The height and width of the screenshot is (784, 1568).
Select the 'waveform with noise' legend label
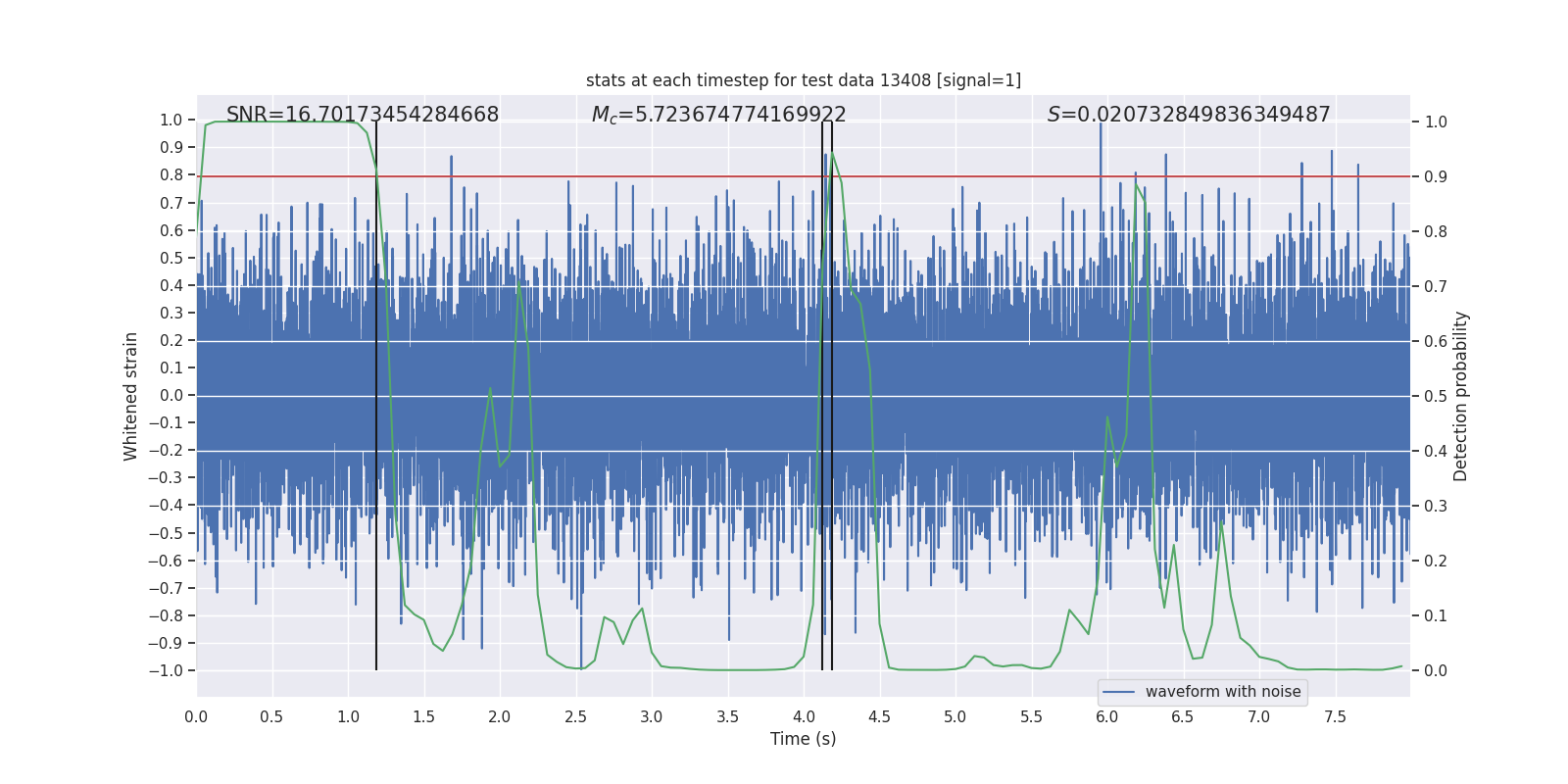pyautogui.click(x=1223, y=692)
